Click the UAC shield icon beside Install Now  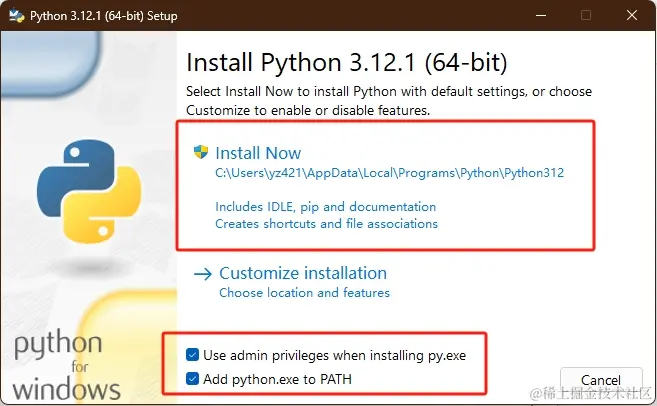point(201,152)
